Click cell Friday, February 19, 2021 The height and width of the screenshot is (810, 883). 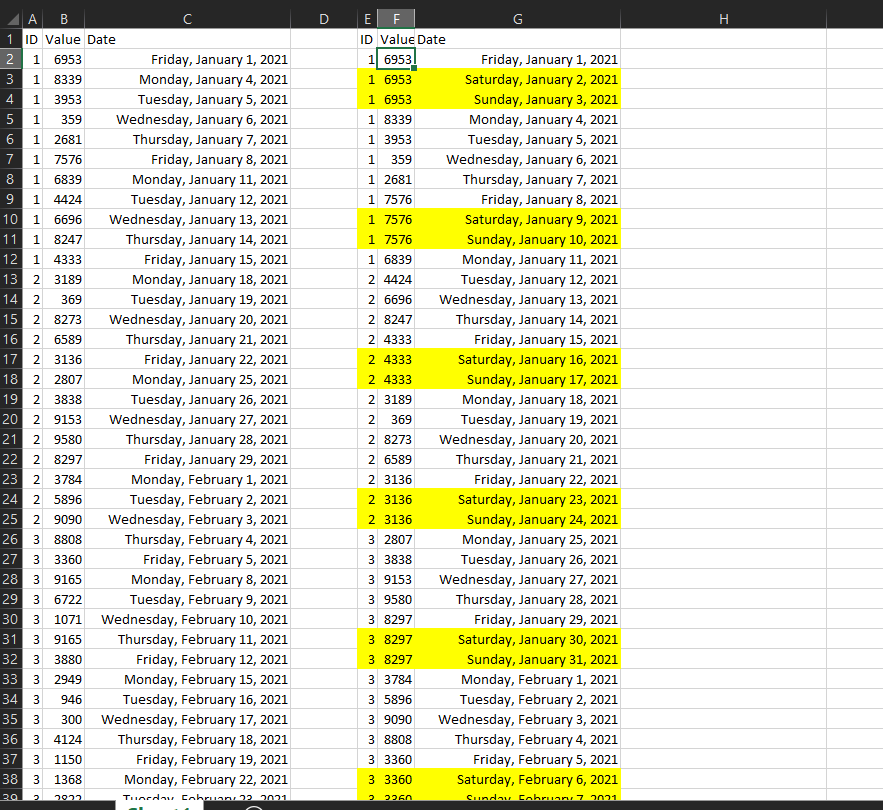[x=188, y=759]
